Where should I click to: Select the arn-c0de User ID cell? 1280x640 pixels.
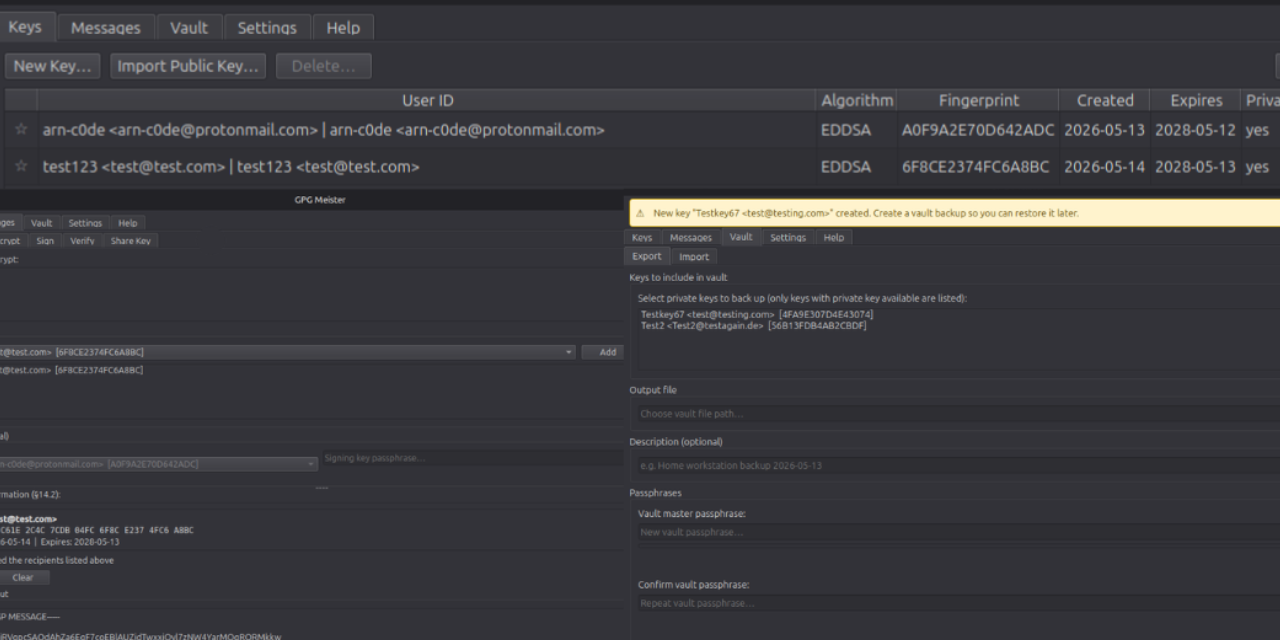point(427,130)
